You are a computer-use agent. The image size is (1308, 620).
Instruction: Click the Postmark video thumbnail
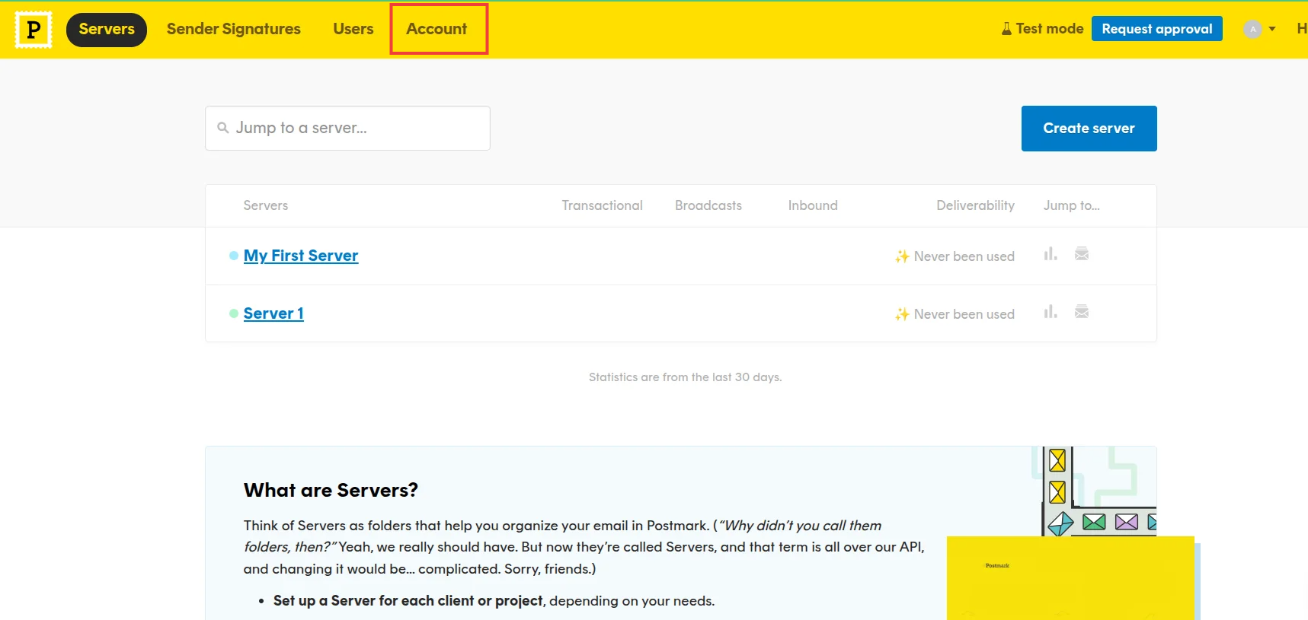[x=1070, y=578]
